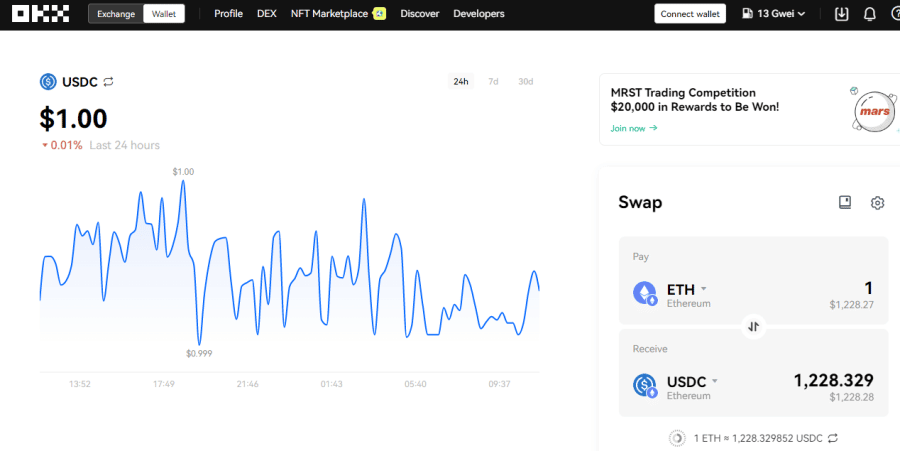This screenshot has width=900, height=451.
Task: Open the ETH token selector dropdown
Action: pyautogui.click(x=686, y=289)
